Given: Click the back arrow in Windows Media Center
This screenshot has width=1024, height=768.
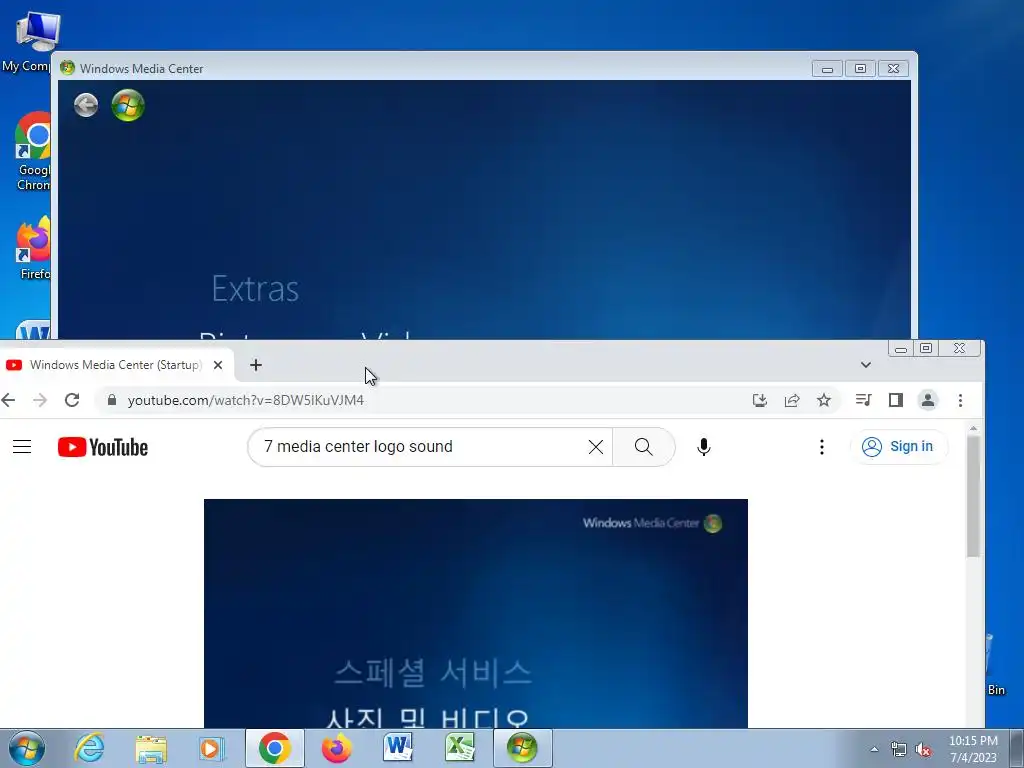Looking at the screenshot, I should 86,104.
